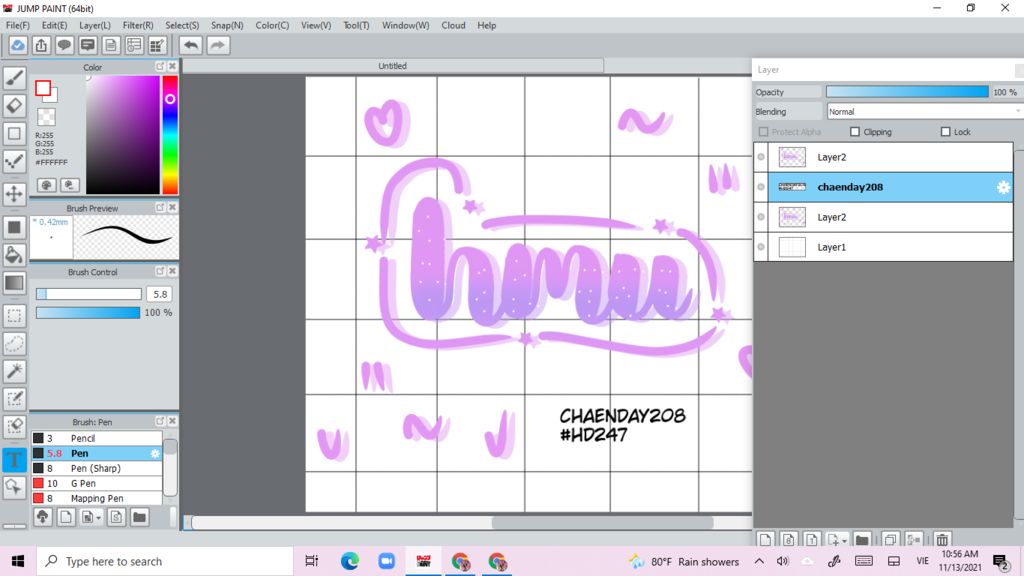Activate the Move tool

click(x=14, y=194)
